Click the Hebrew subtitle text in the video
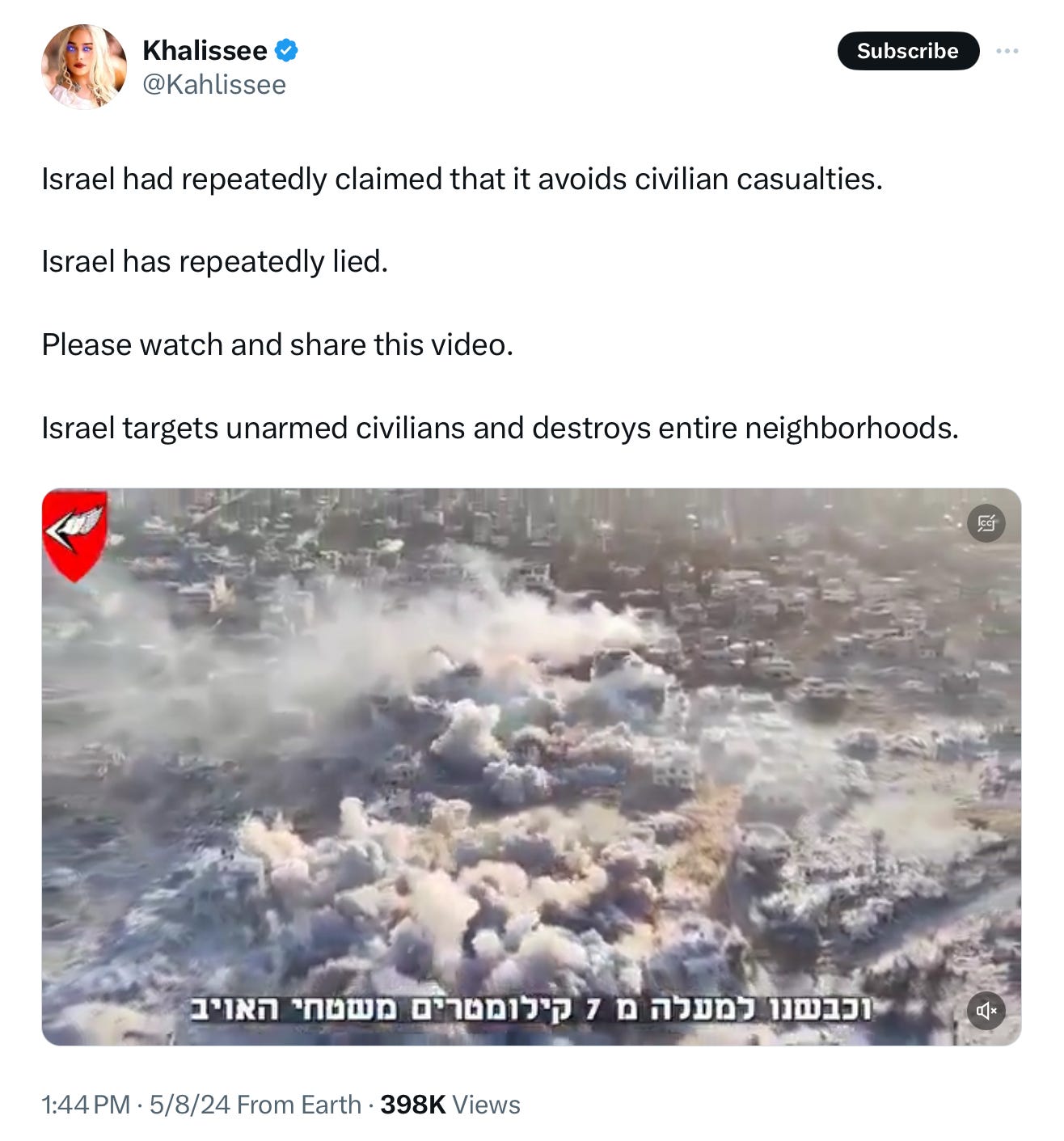1064x1141 pixels. tap(530, 1009)
